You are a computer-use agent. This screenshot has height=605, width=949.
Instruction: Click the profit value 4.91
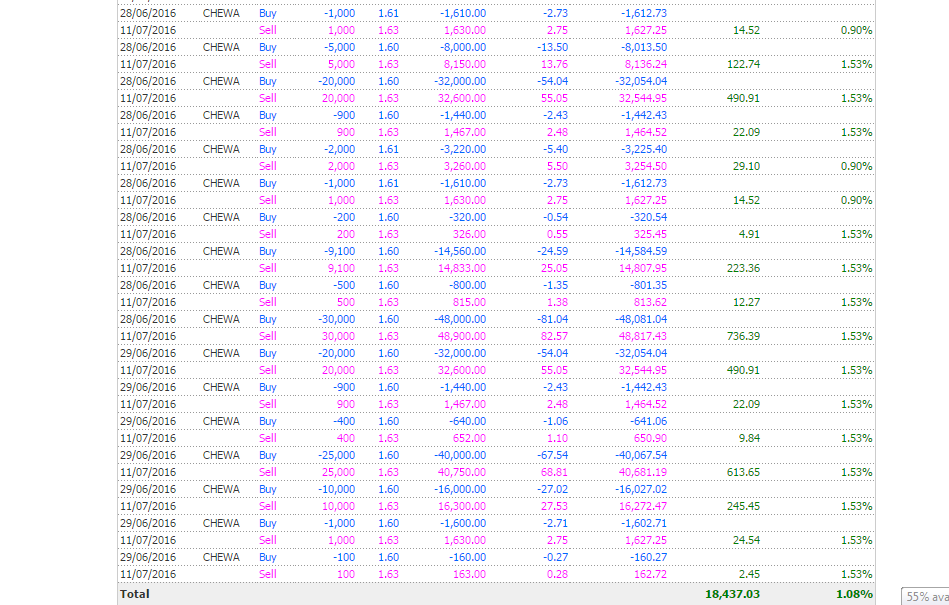click(x=749, y=234)
